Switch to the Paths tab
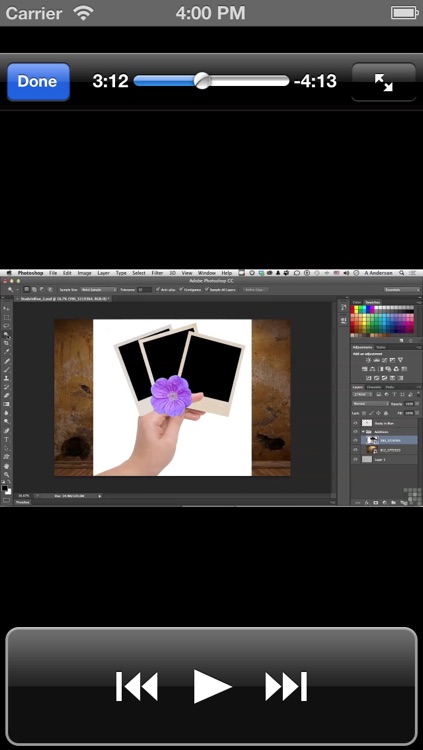The image size is (423, 750). click(390, 387)
